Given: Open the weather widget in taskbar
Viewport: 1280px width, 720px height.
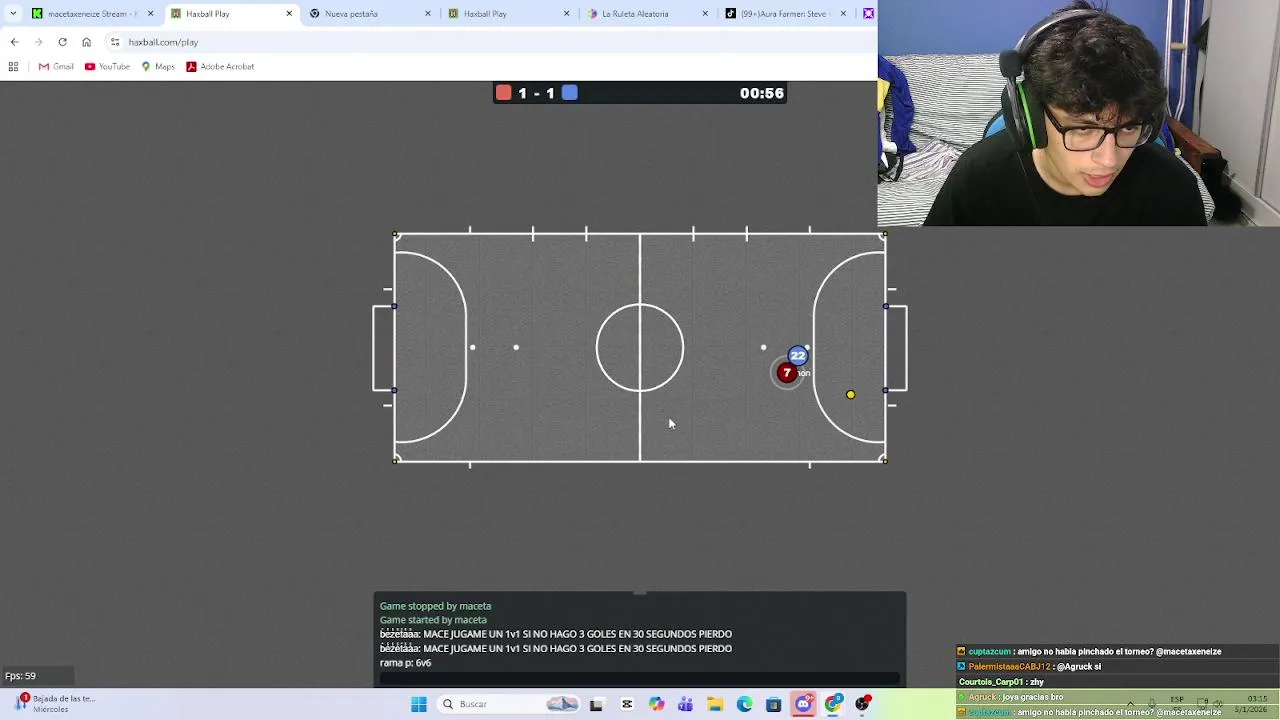Looking at the screenshot, I should (x=53, y=704).
